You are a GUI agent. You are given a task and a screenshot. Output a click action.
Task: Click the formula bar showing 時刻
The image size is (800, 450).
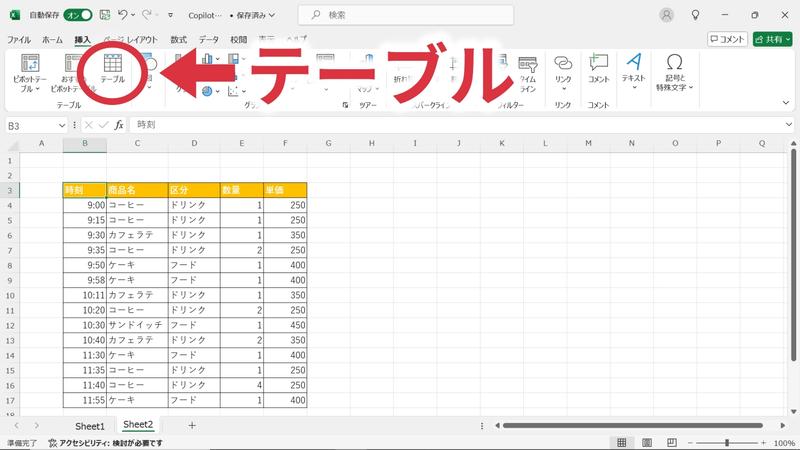457,125
